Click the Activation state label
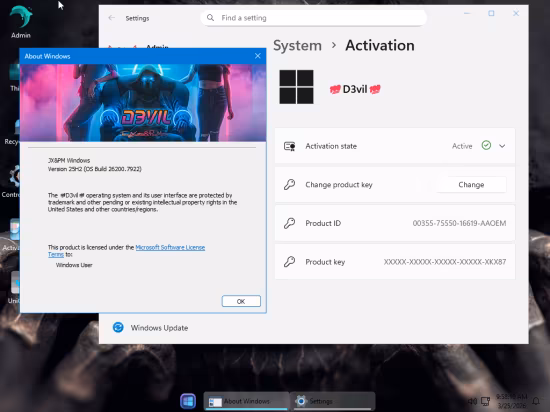Image resolution: width=550 pixels, height=412 pixels. pos(331,146)
